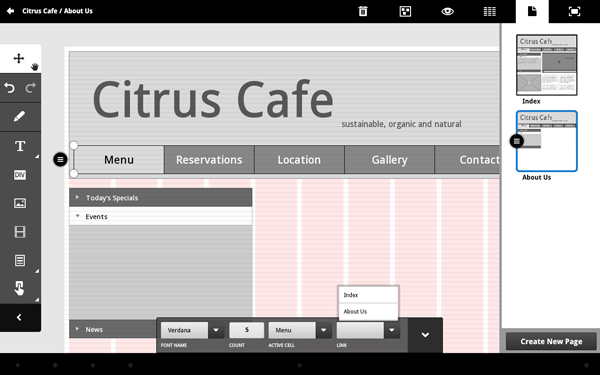Select the image placeholder tool
Image resolution: width=600 pixels, height=375 pixels.
20,203
